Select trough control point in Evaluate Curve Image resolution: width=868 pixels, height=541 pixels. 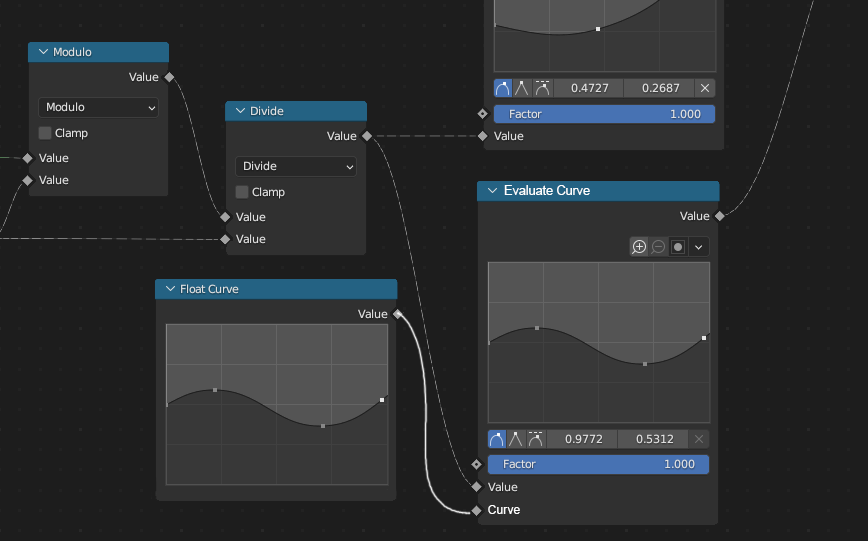645,364
